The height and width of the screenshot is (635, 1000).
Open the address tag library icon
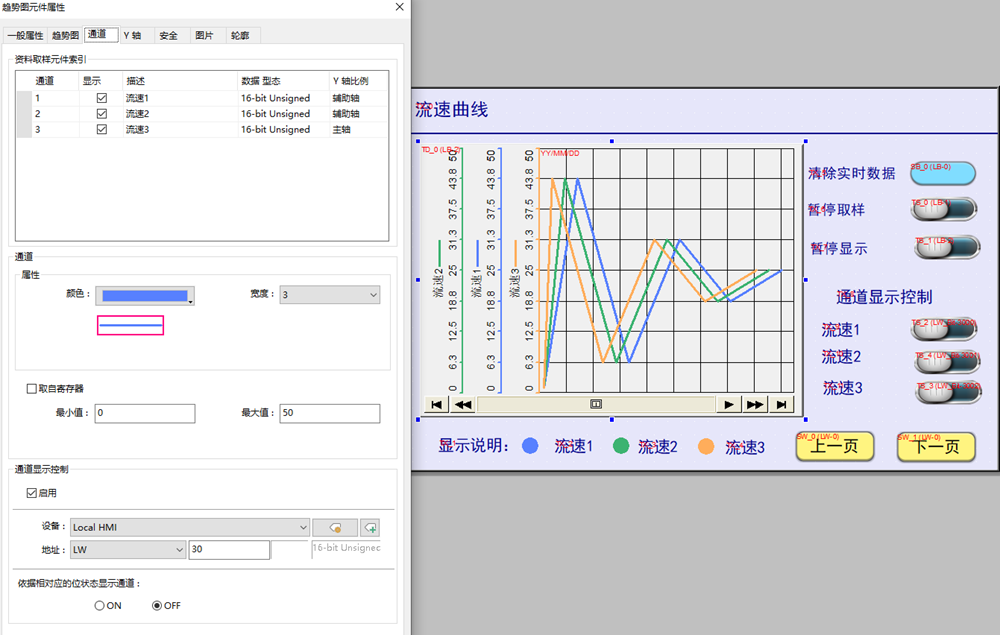point(335,527)
